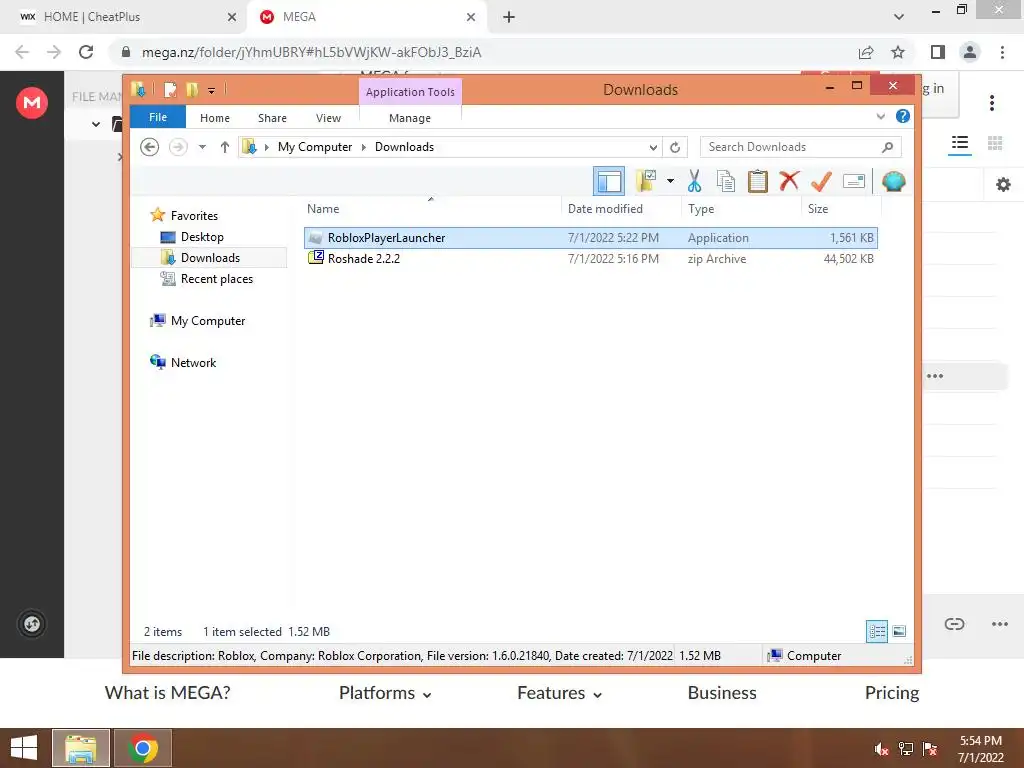Bookmark this page with the star icon
The width and height of the screenshot is (1024, 768).
tap(898, 52)
